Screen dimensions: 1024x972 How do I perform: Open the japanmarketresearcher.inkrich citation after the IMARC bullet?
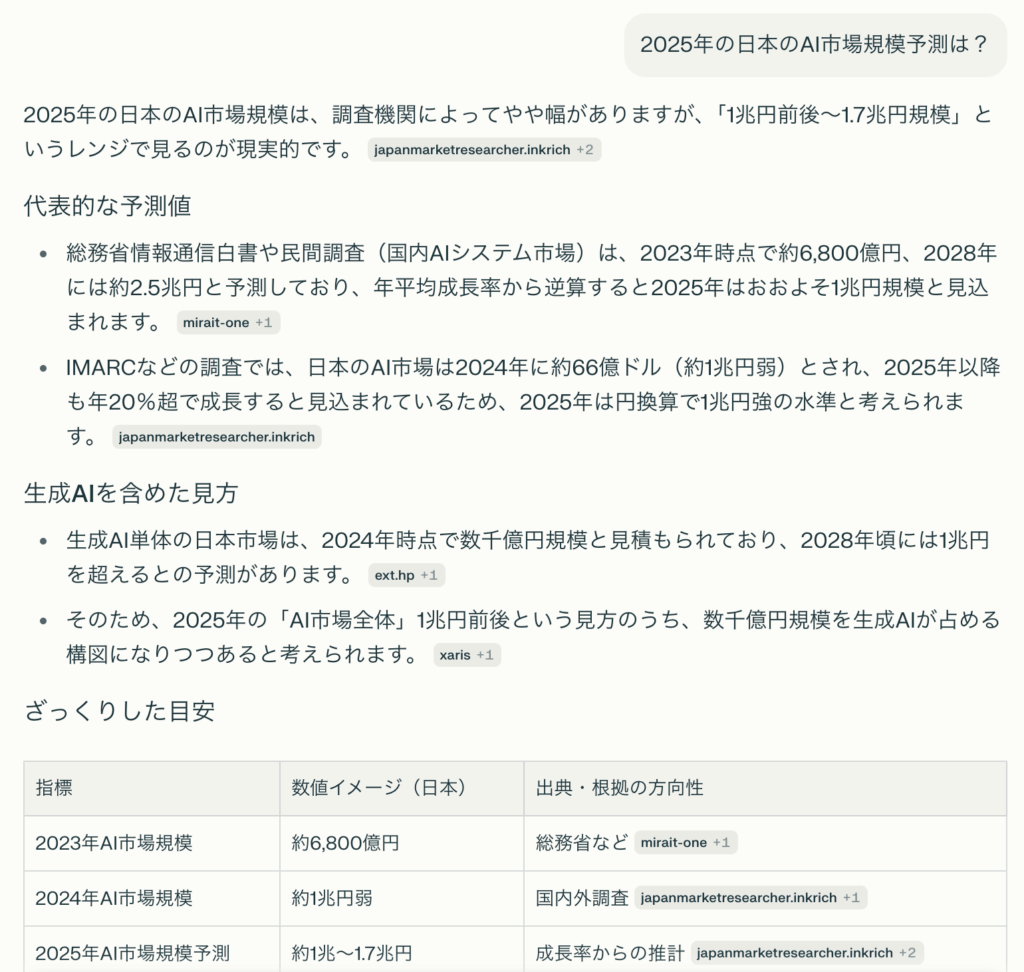[216, 437]
